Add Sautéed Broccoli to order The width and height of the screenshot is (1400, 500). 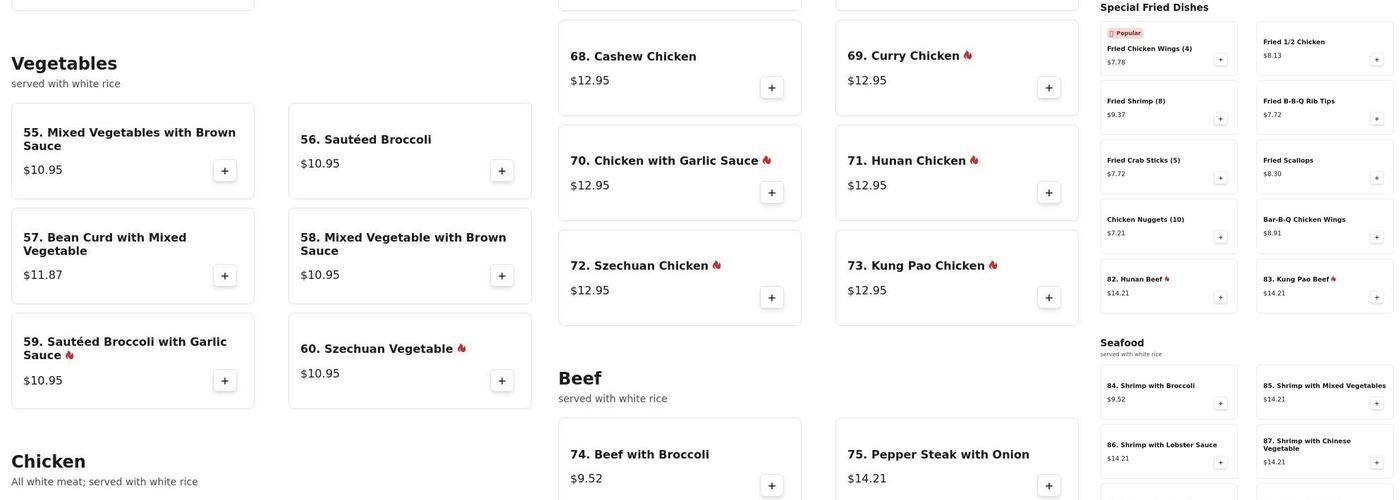click(x=502, y=171)
